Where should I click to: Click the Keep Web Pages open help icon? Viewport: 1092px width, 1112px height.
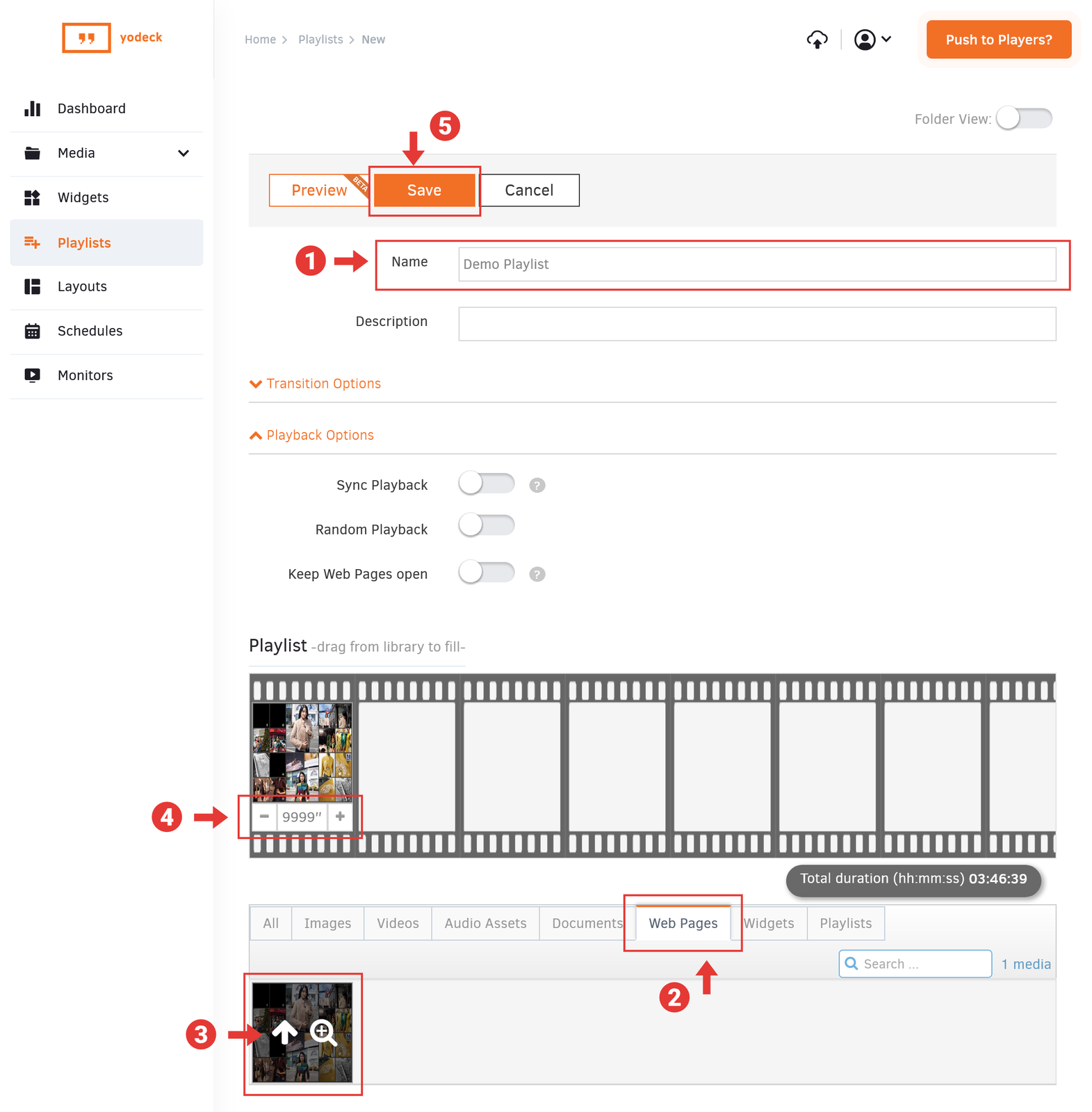click(x=537, y=574)
